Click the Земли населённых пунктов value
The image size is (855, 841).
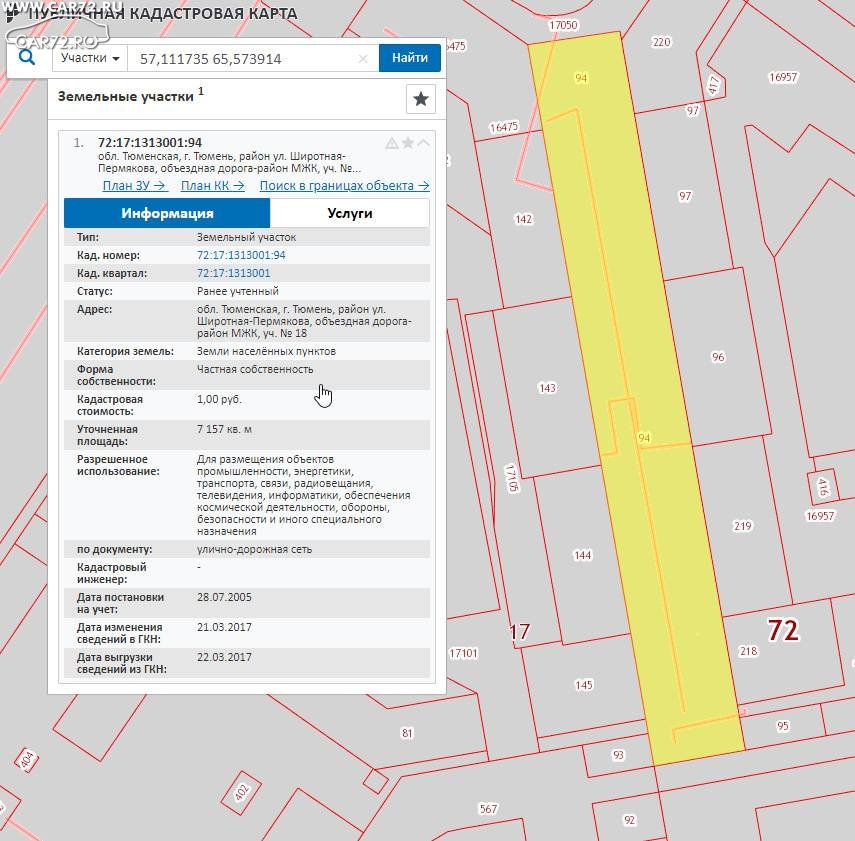[266, 351]
